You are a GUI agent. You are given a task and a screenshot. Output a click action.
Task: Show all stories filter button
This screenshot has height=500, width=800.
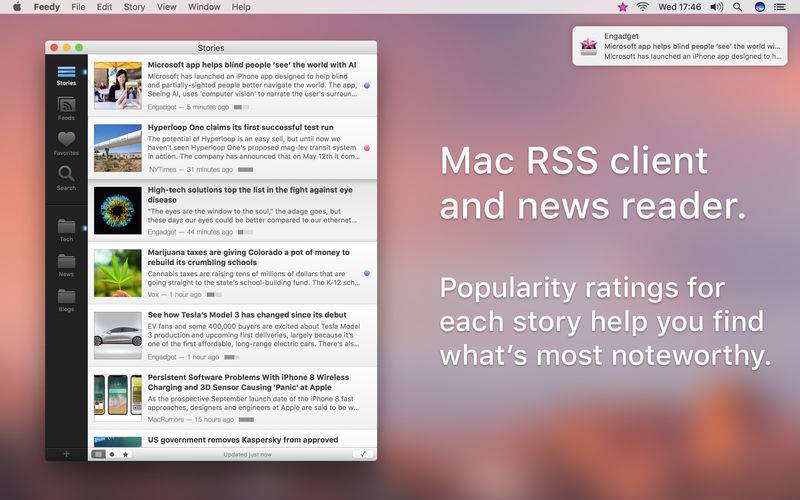point(98,454)
